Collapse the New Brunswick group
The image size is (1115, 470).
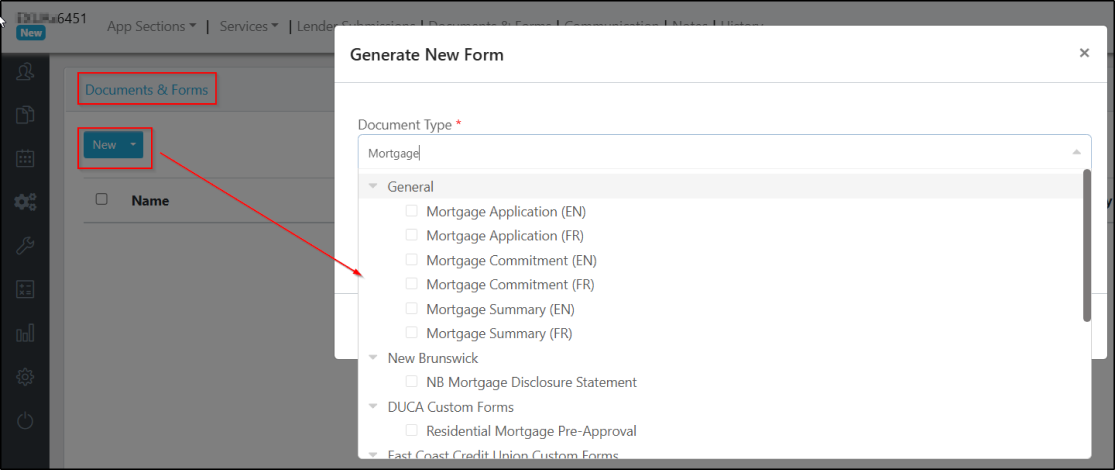[373, 358]
